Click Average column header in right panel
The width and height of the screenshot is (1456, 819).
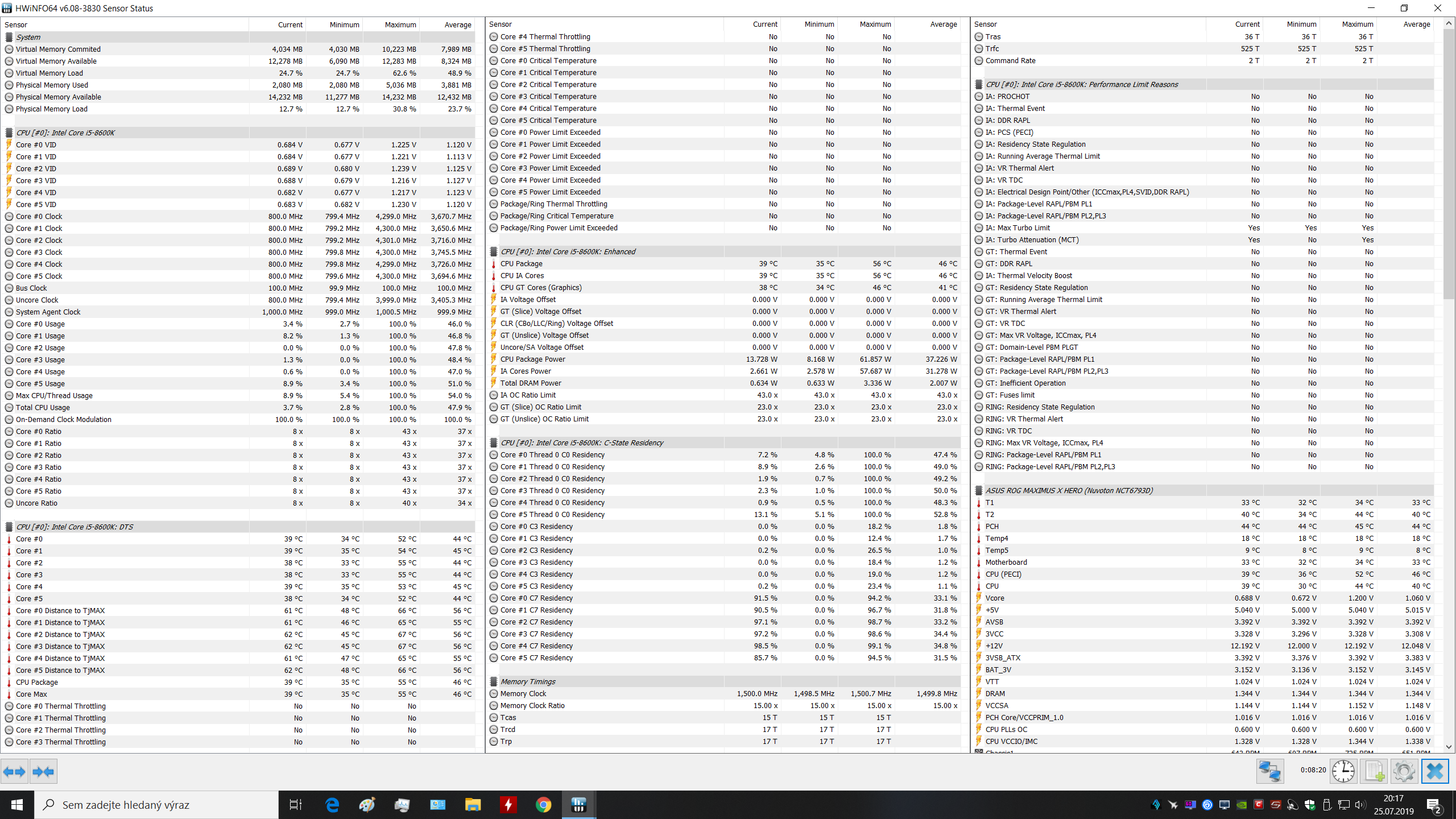click(1416, 24)
